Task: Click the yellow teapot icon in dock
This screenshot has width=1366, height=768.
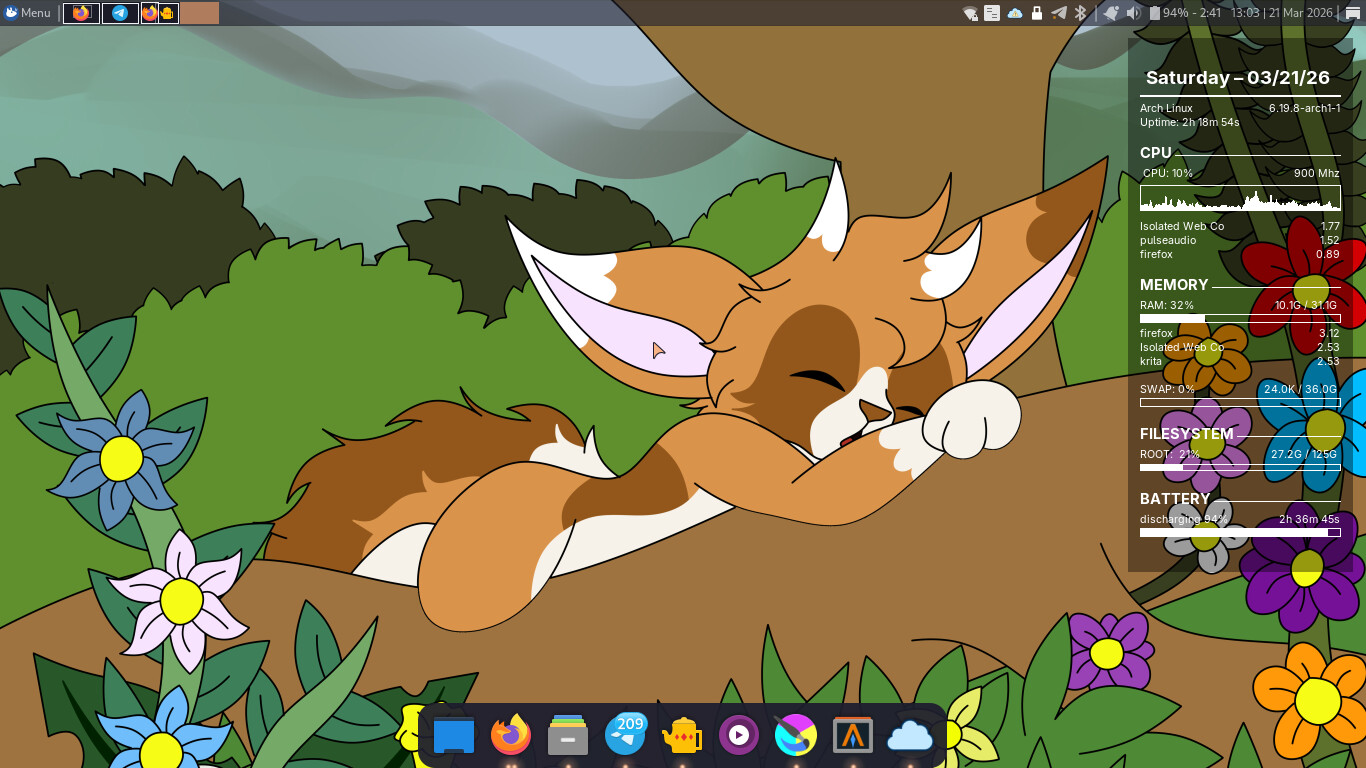Action: [x=682, y=736]
